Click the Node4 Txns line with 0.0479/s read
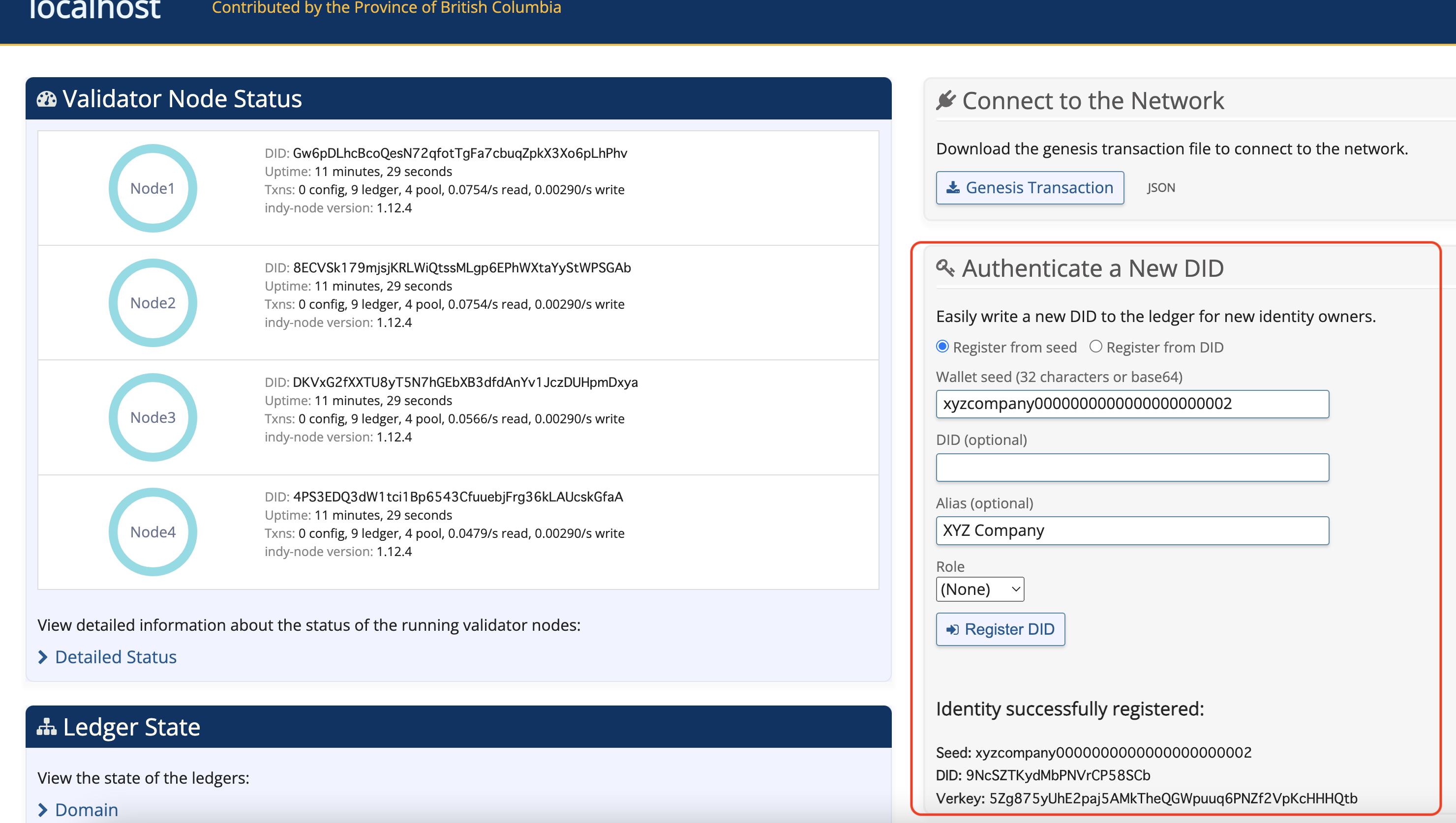Viewport: 1456px width, 823px height. (445, 533)
